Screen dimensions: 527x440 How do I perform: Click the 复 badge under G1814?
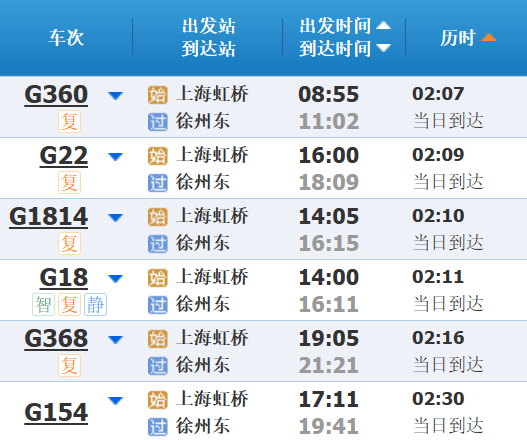tap(70, 243)
